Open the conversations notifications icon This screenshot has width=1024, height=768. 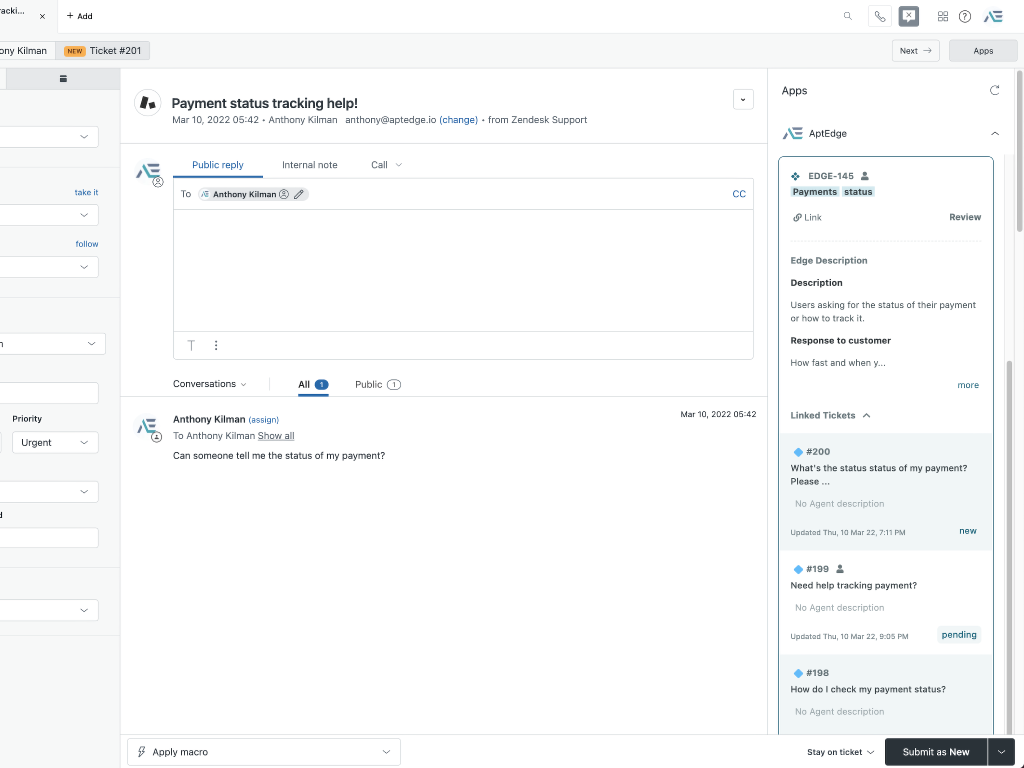point(908,16)
